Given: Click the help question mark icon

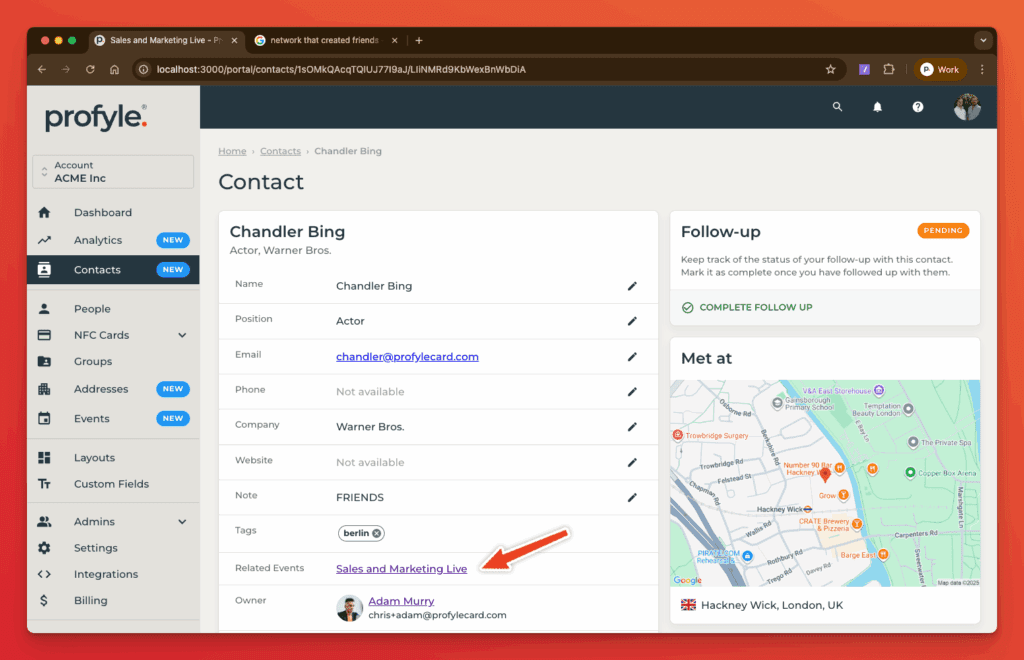Looking at the screenshot, I should coord(918,107).
